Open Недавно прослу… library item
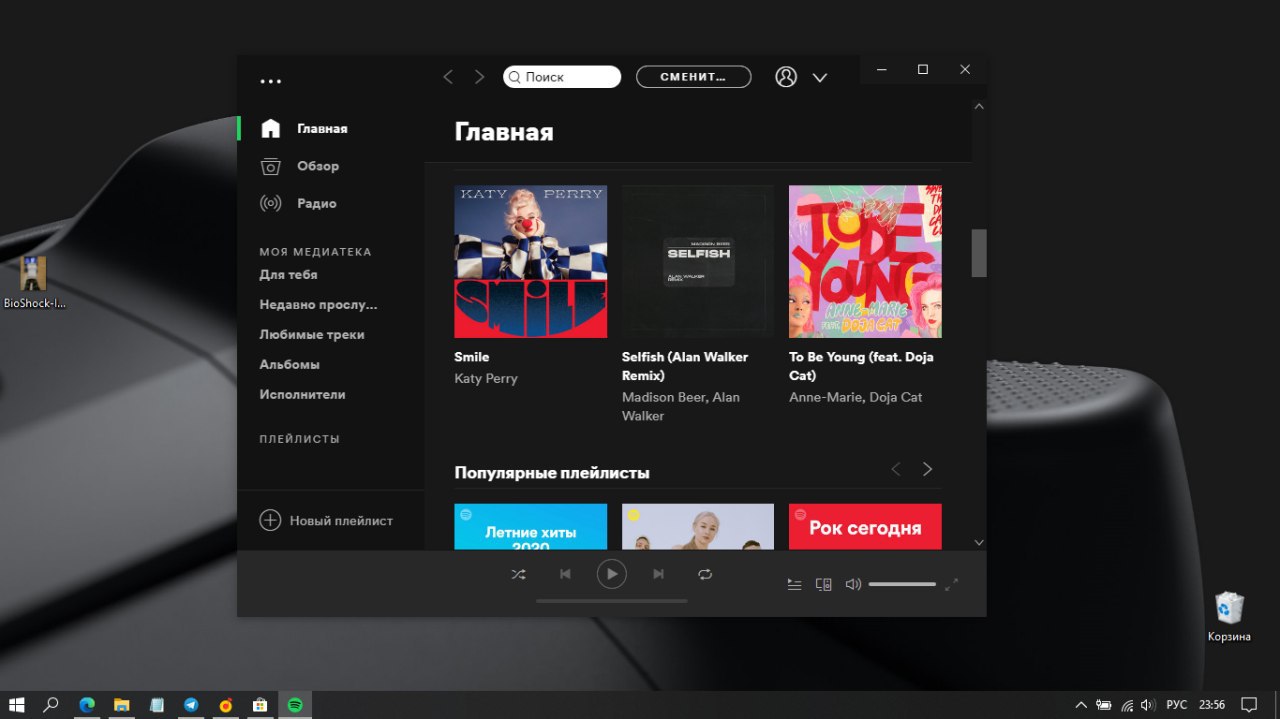 coord(318,304)
